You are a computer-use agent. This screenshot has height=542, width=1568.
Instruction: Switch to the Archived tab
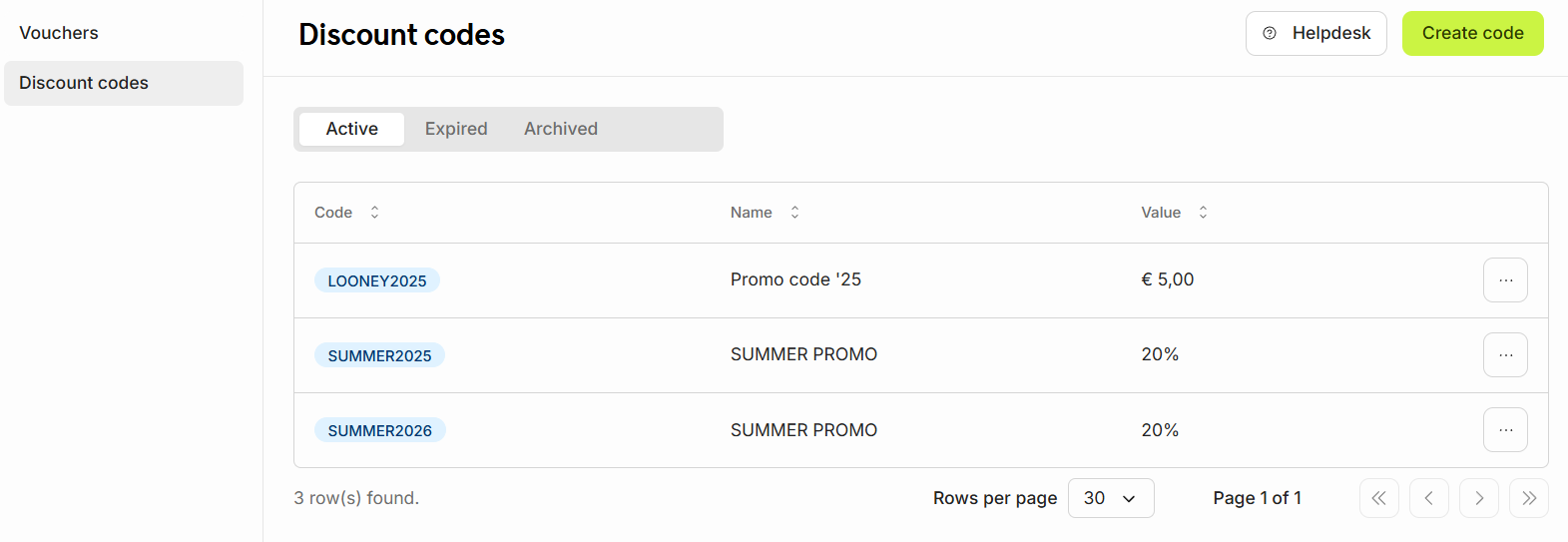pos(561,129)
